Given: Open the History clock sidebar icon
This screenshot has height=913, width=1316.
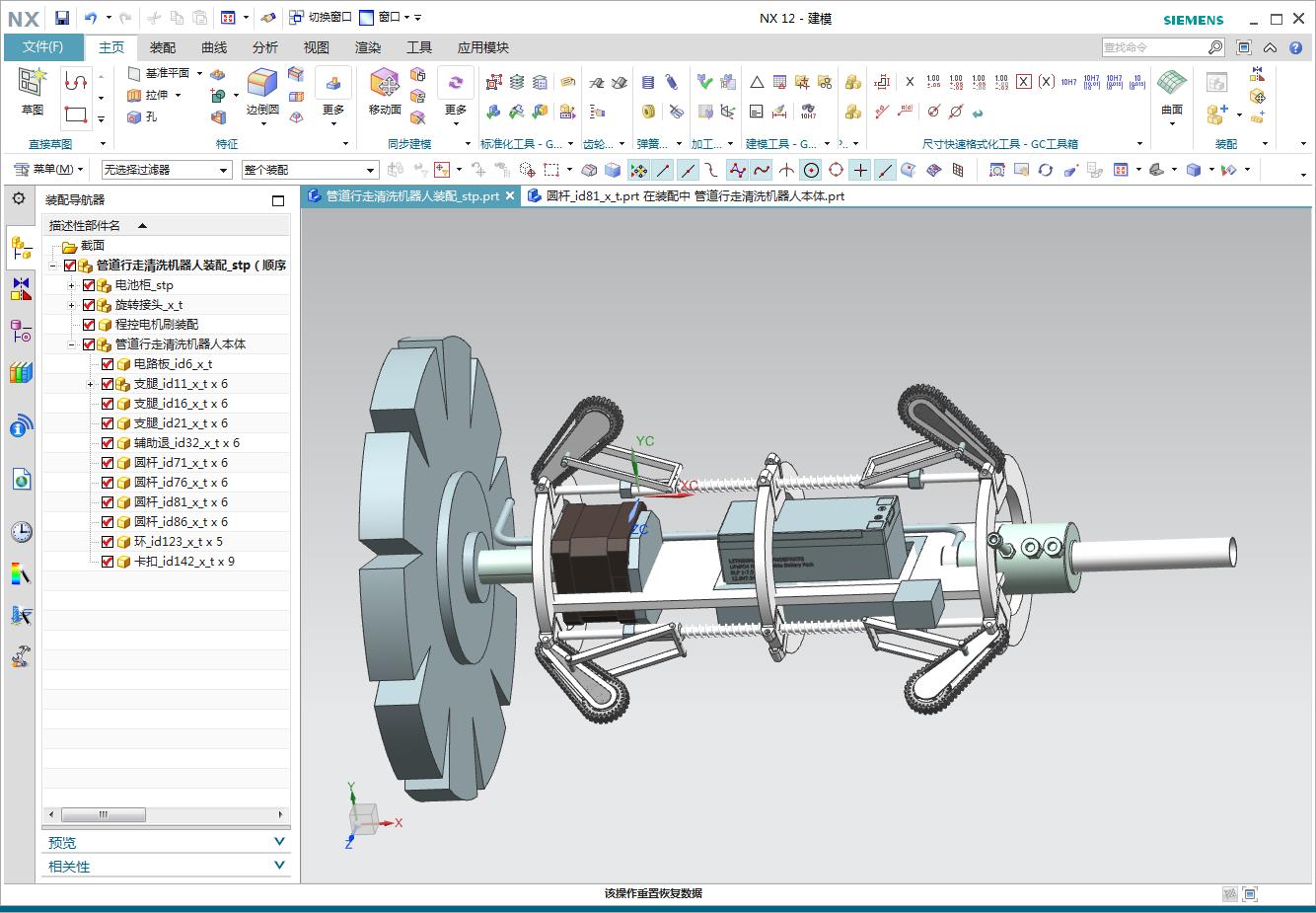Looking at the screenshot, I should 21,532.
